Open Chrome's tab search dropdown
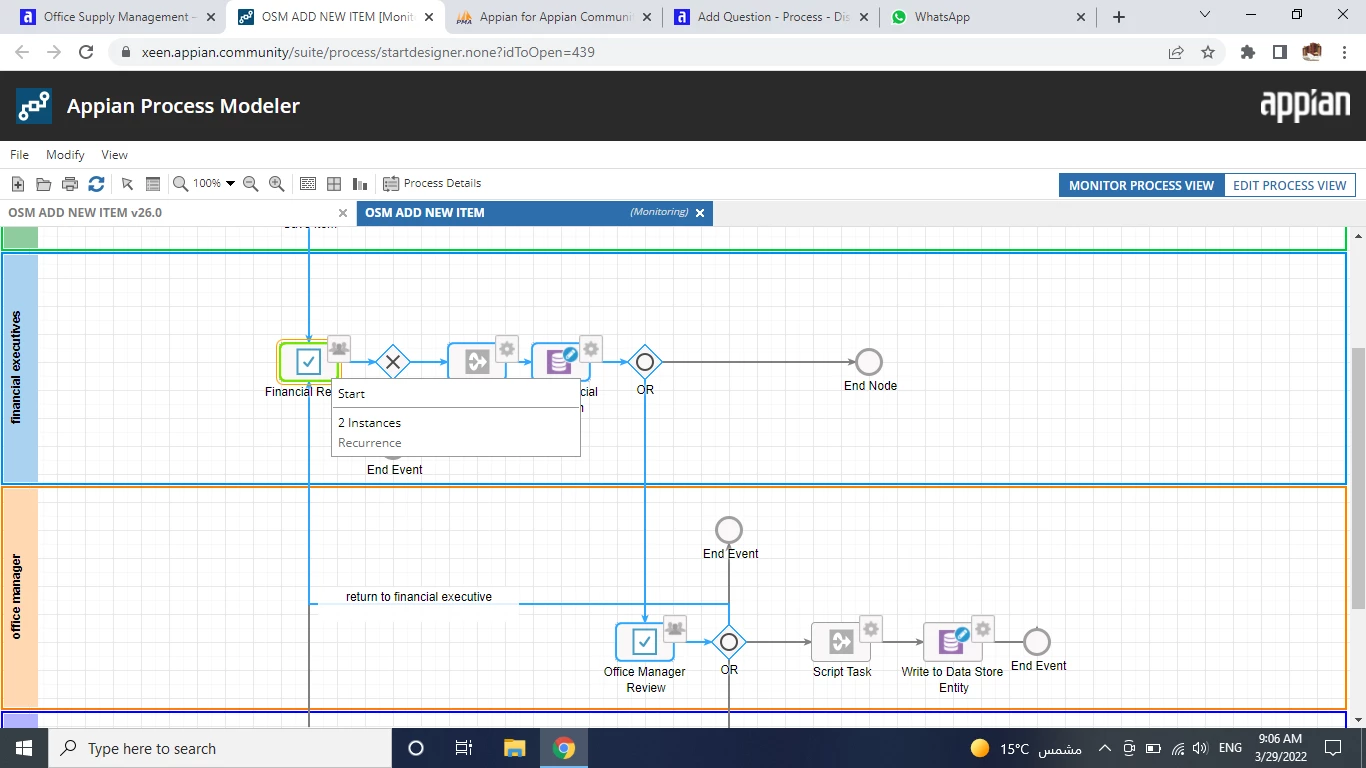1366x768 pixels. (x=1204, y=15)
